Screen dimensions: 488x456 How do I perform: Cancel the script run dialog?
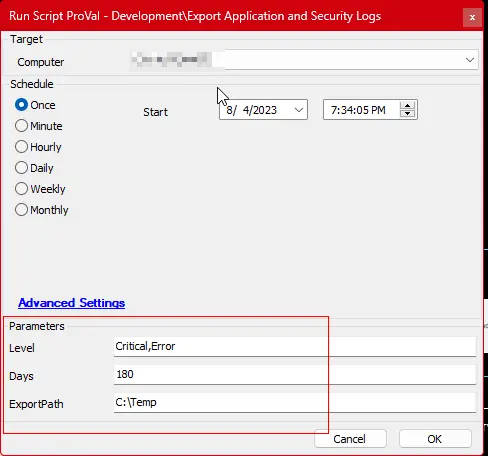click(350, 439)
